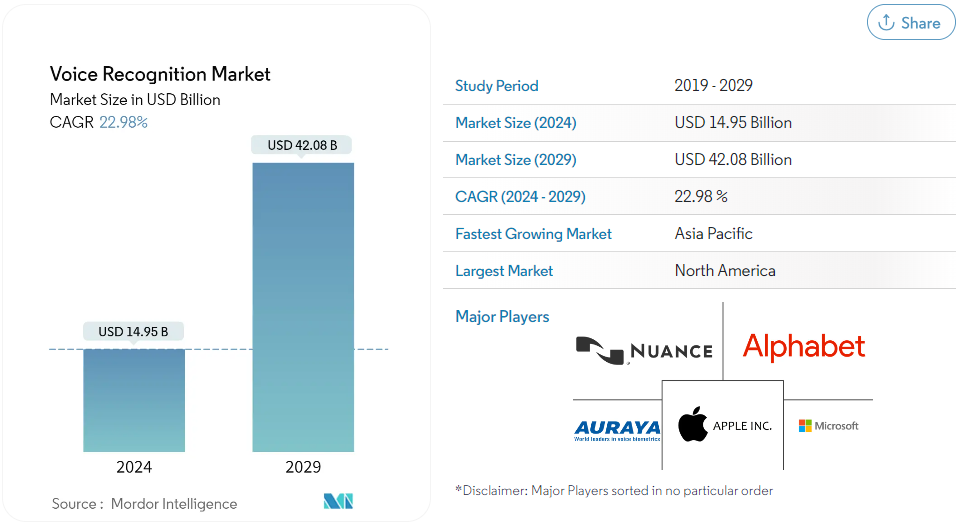This screenshot has width=957, height=531.
Task: Click the Nuance logo
Action: click(x=644, y=349)
